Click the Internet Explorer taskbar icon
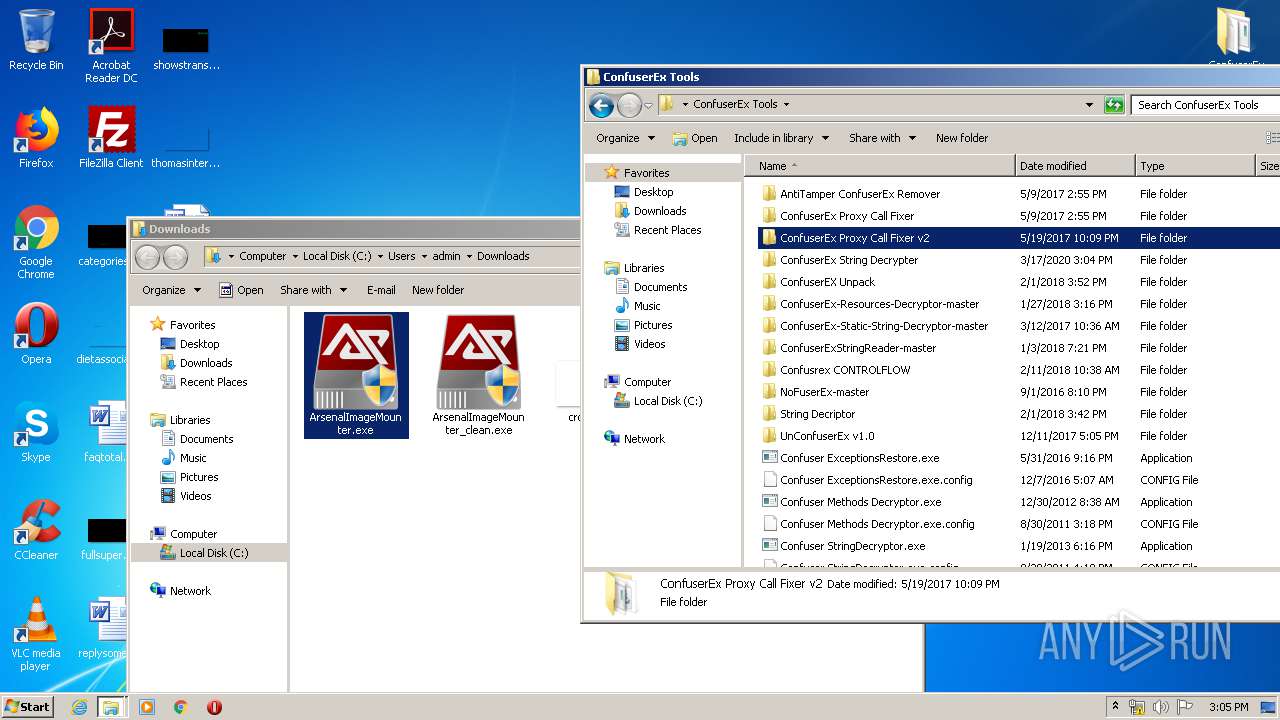This screenshot has height=720, width=1280. [79, 707]
